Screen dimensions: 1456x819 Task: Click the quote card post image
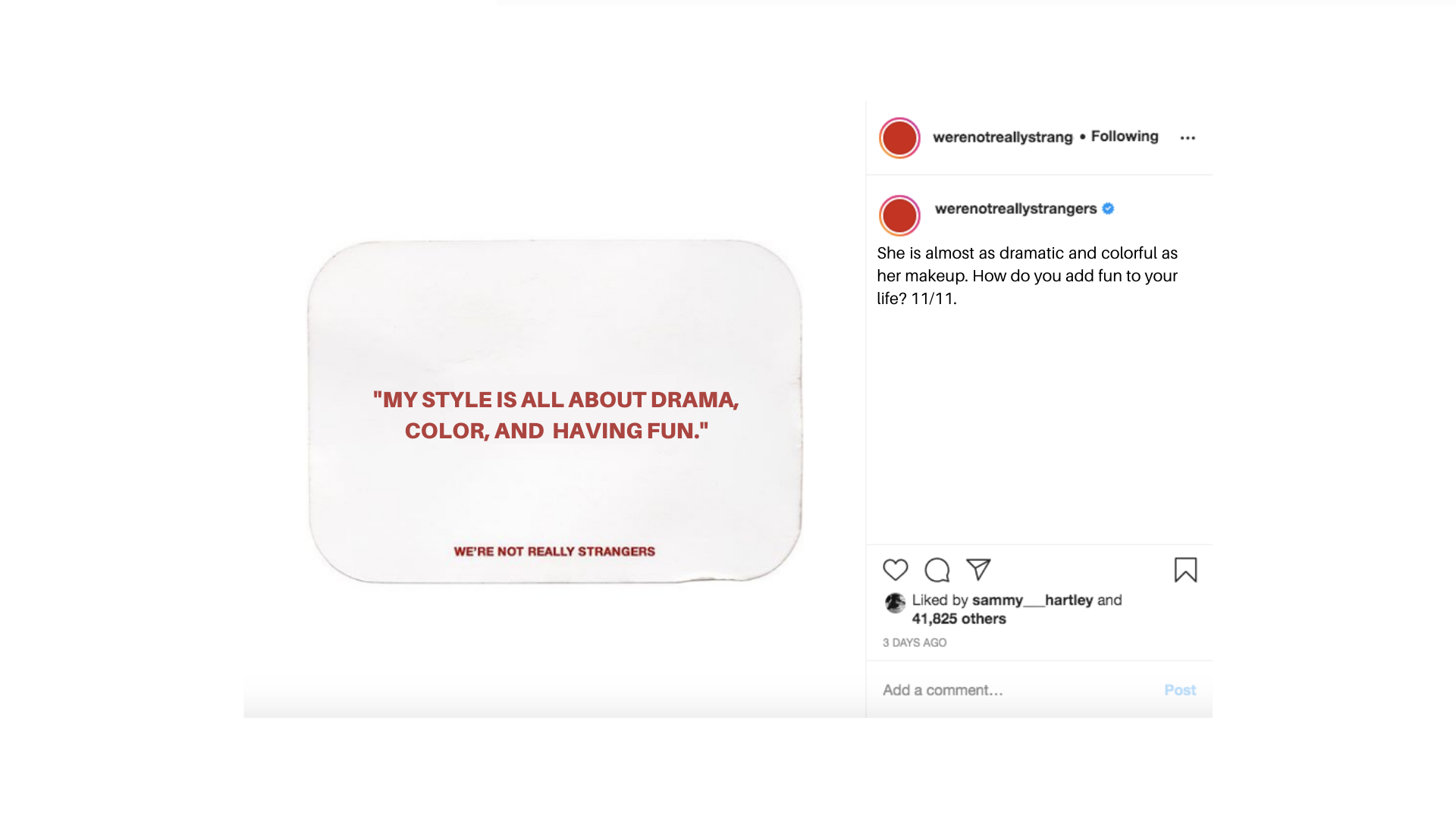(554, 412)
